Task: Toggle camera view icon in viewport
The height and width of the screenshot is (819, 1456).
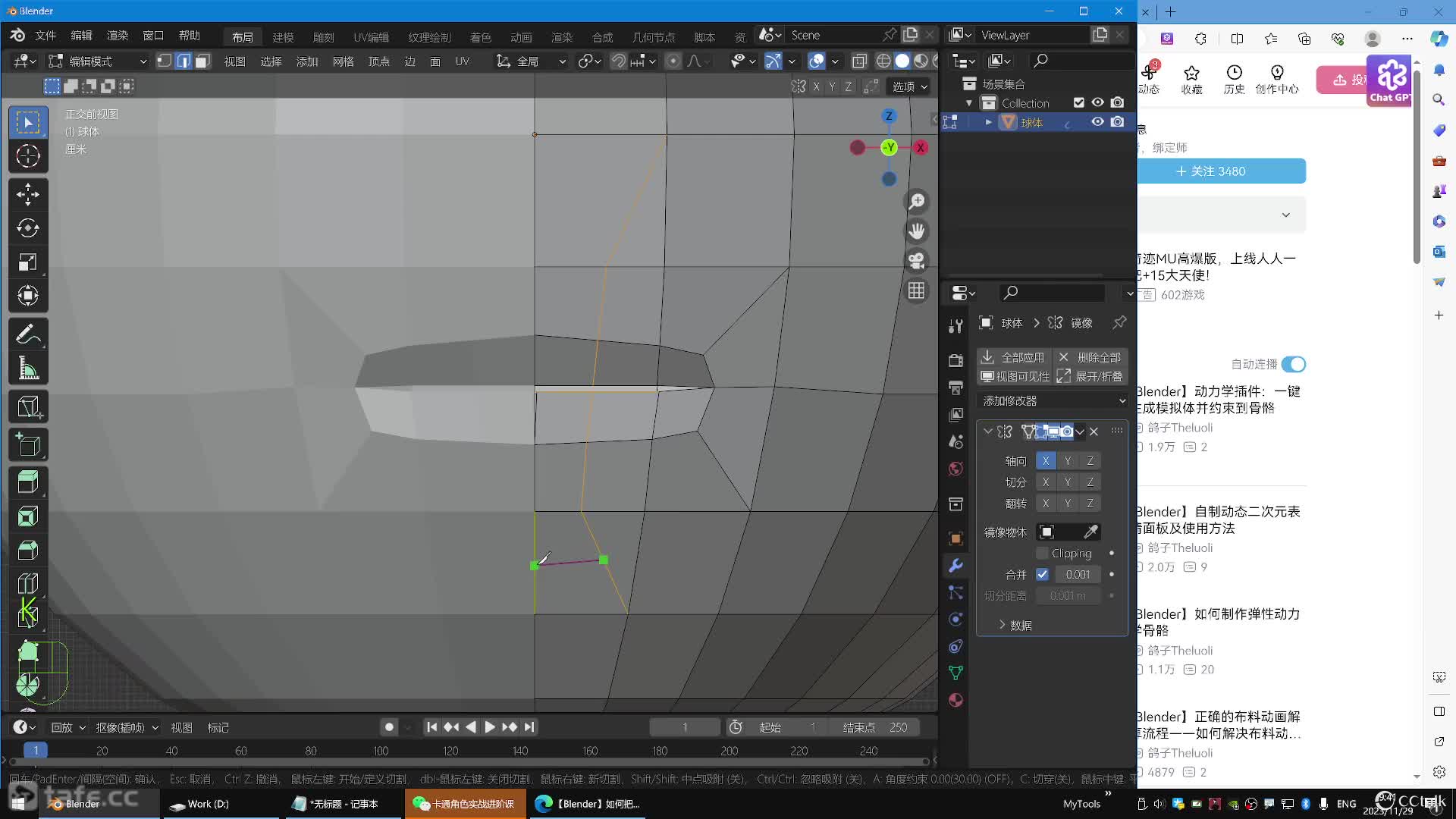Action: pyautogui.click(x=917, y=261)
